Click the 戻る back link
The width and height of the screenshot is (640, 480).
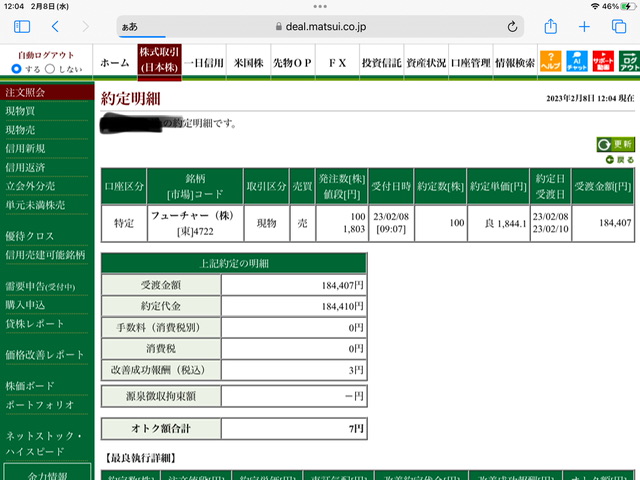coord(620,160)
